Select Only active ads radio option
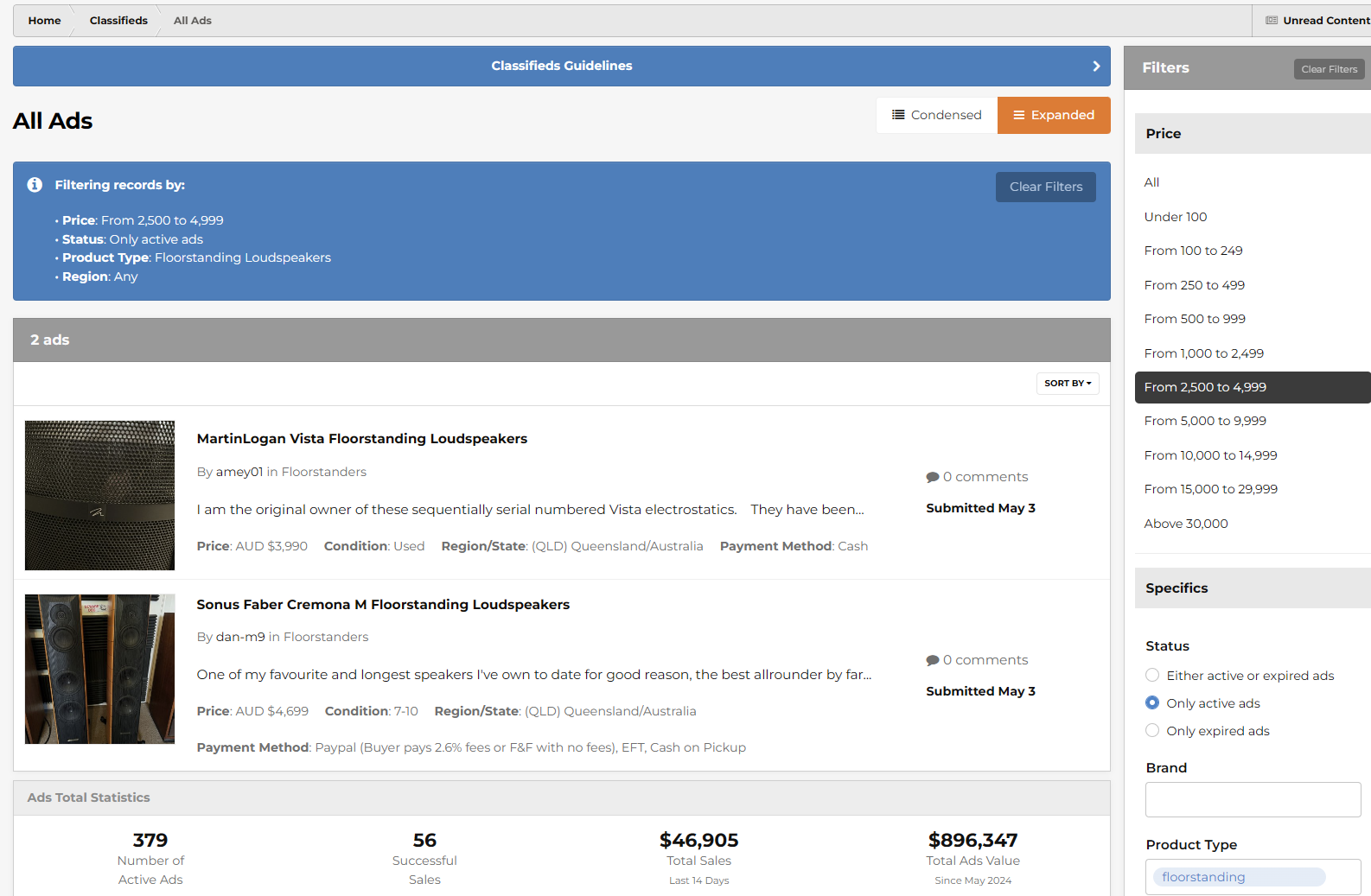1371x896 pixels. [x=1152, y=702]
